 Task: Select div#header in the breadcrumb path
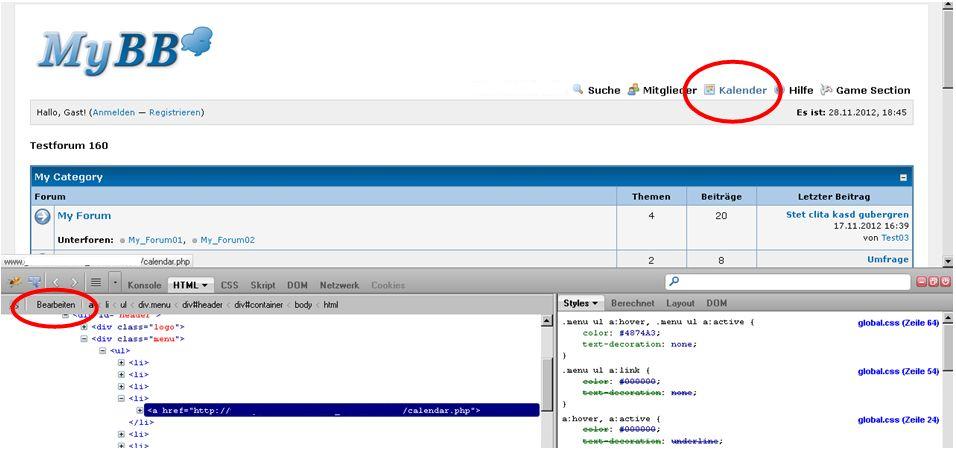click(200, 304)
